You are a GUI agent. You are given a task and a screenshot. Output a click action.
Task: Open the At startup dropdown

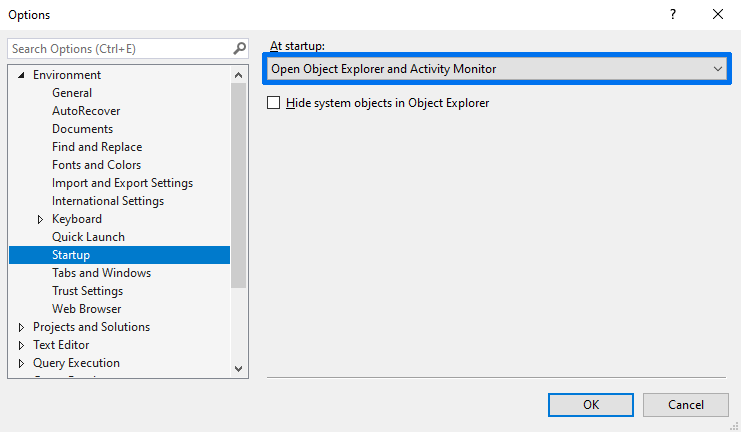[497, 69]
